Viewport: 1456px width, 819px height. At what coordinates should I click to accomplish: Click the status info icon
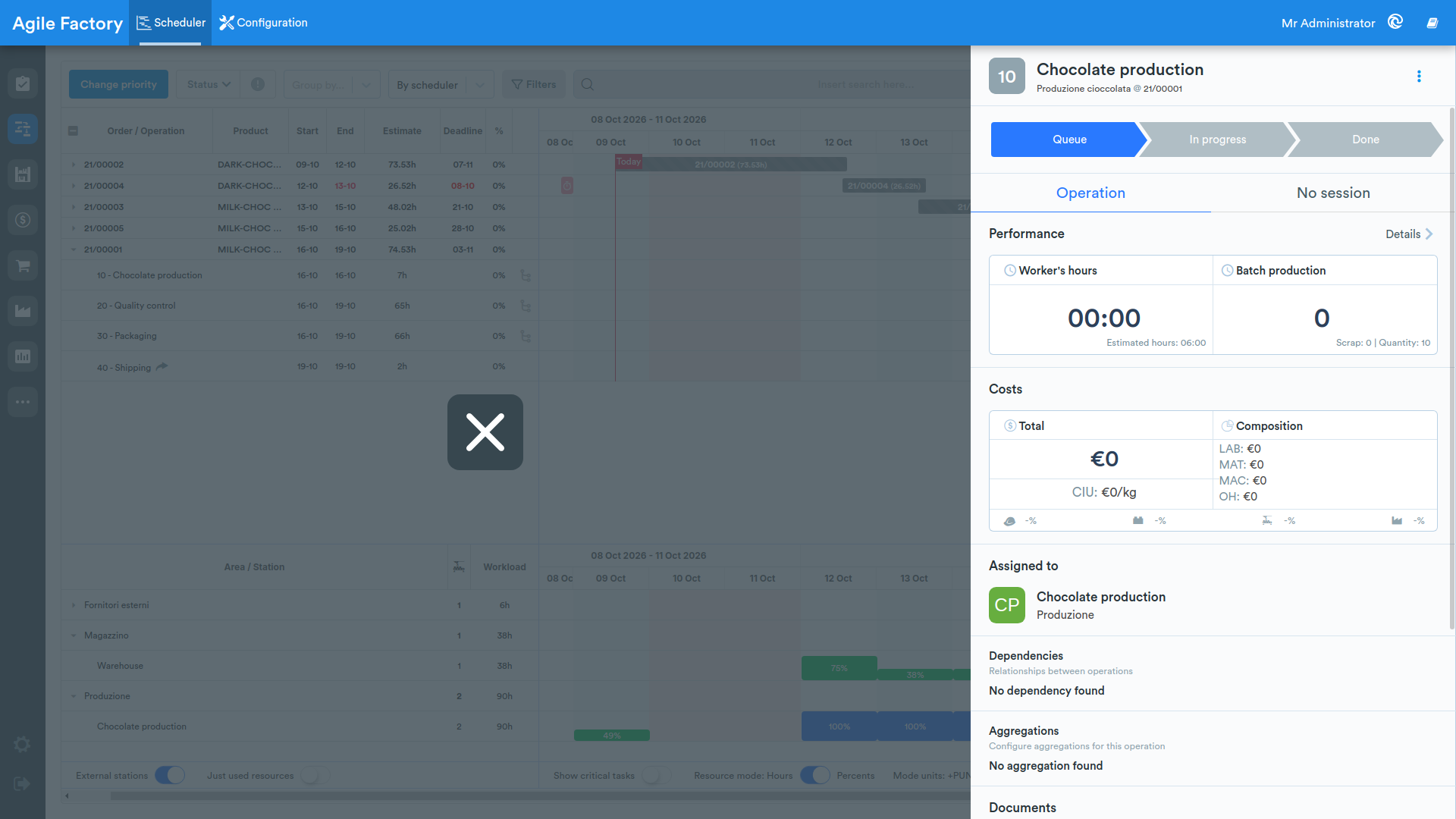pyautogui.click(x=258, y=84)
